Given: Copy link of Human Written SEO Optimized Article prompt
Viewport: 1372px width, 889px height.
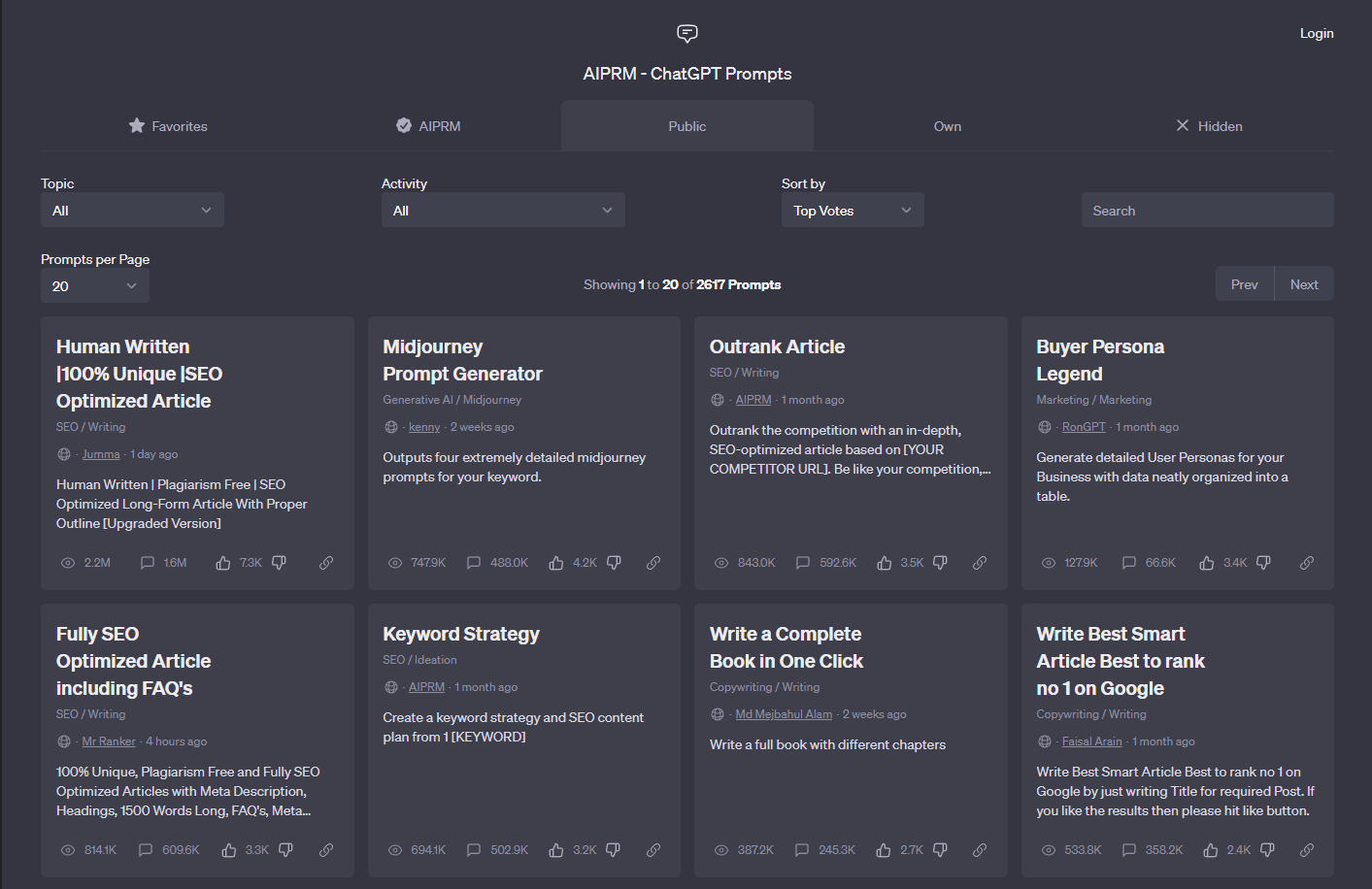Looking at the screenshot, I should (x=326, y=563).
